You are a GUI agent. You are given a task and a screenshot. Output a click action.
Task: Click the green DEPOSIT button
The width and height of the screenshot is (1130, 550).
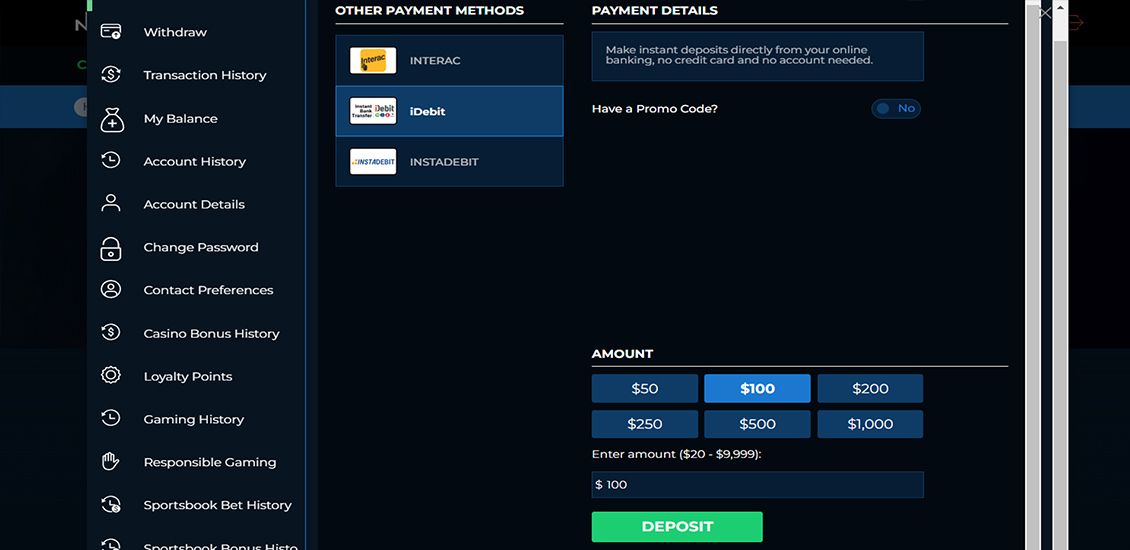[677, 527]
